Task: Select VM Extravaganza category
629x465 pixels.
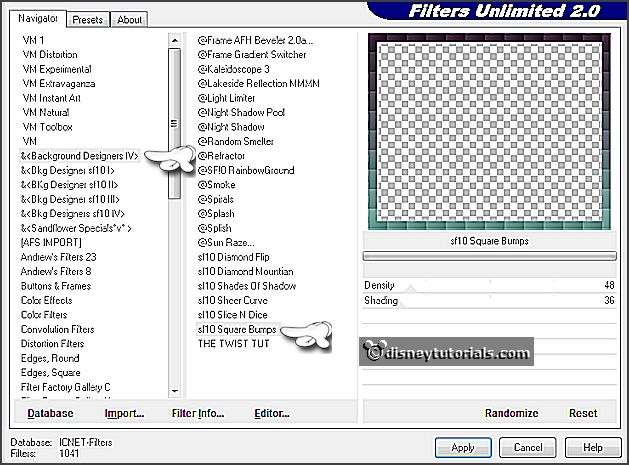Action: point(59,84)
